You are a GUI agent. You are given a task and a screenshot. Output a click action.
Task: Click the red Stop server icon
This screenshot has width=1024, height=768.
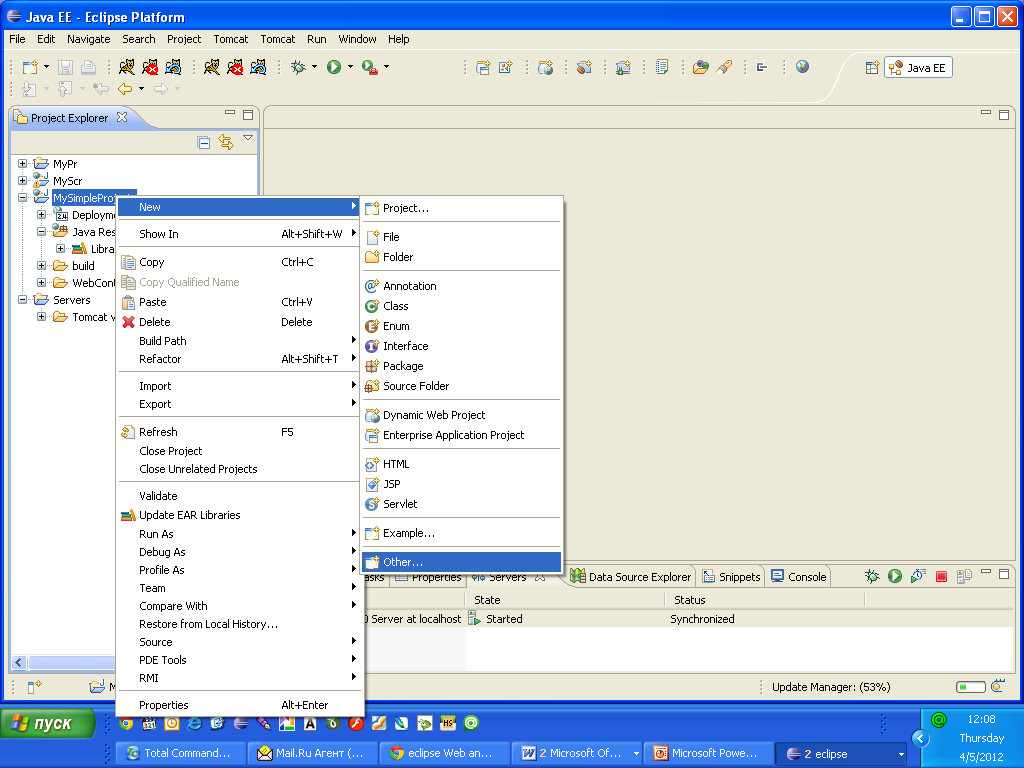pos(941,576)
